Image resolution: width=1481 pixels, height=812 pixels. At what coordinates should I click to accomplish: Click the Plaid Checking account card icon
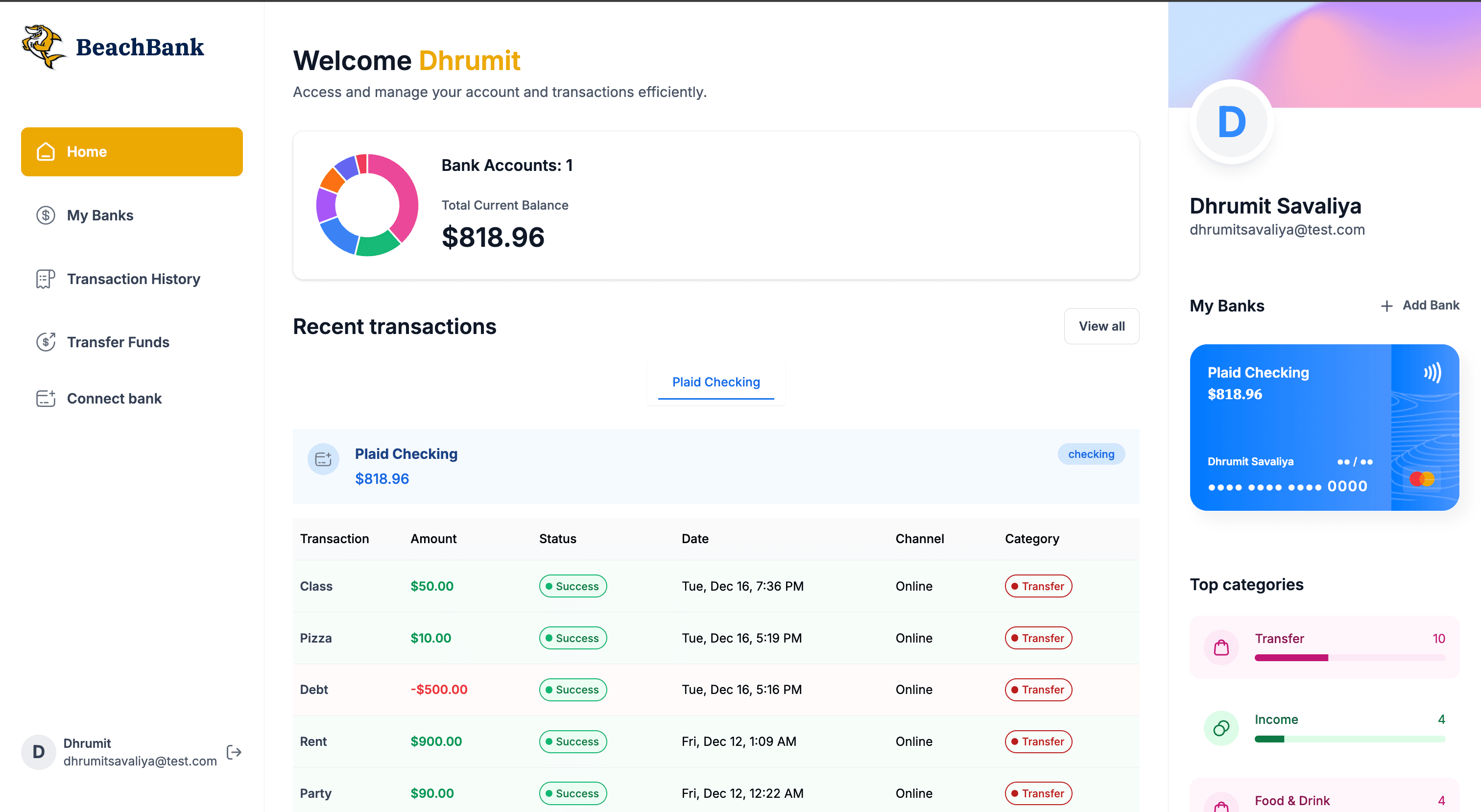pos(323,459)
